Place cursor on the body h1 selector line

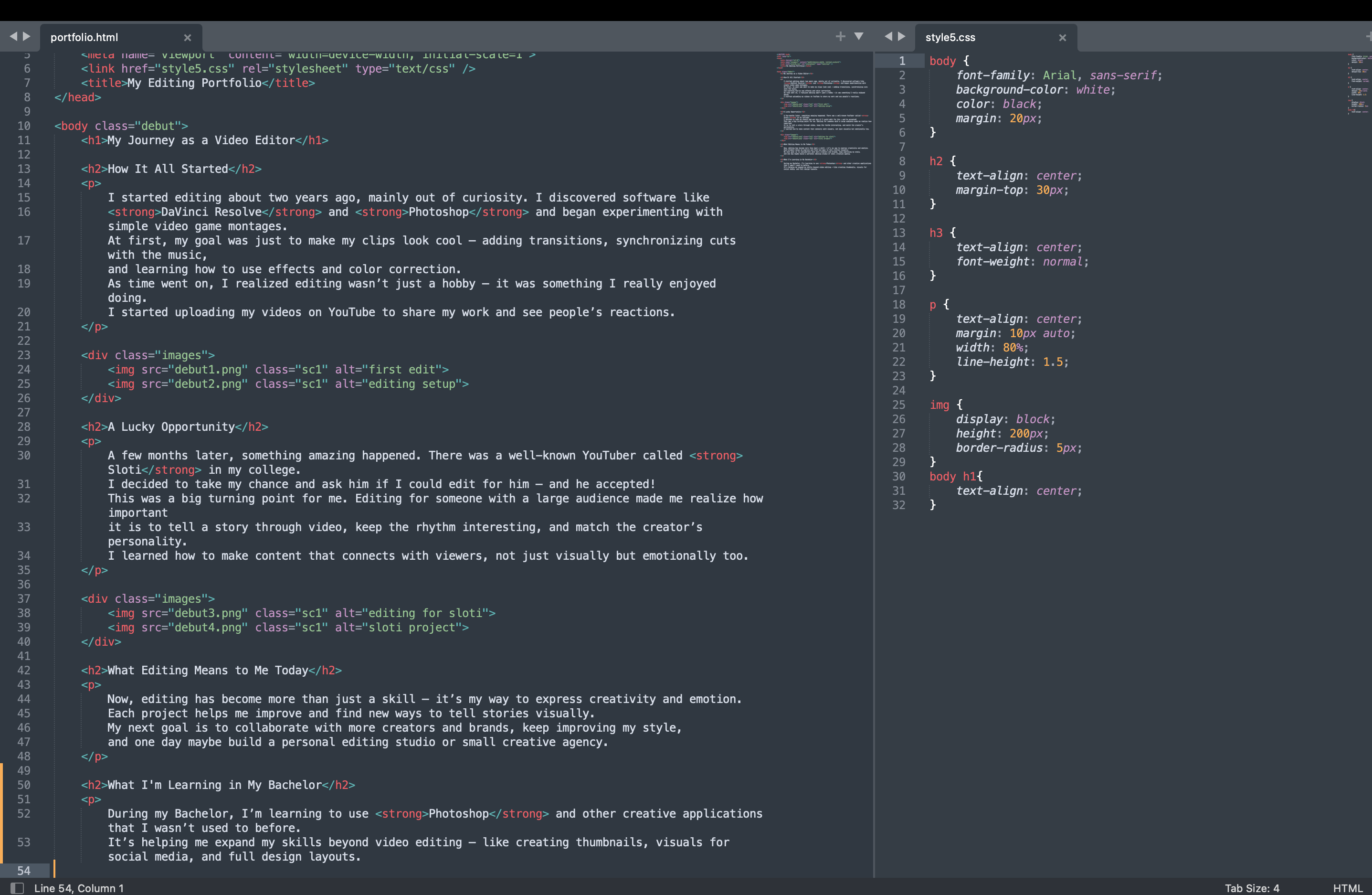[955, 476]
